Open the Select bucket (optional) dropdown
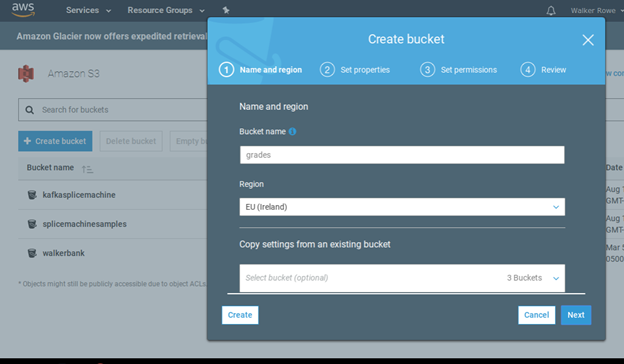The width and height of the screenshot is (624, 364). click(x=402, y=278)
